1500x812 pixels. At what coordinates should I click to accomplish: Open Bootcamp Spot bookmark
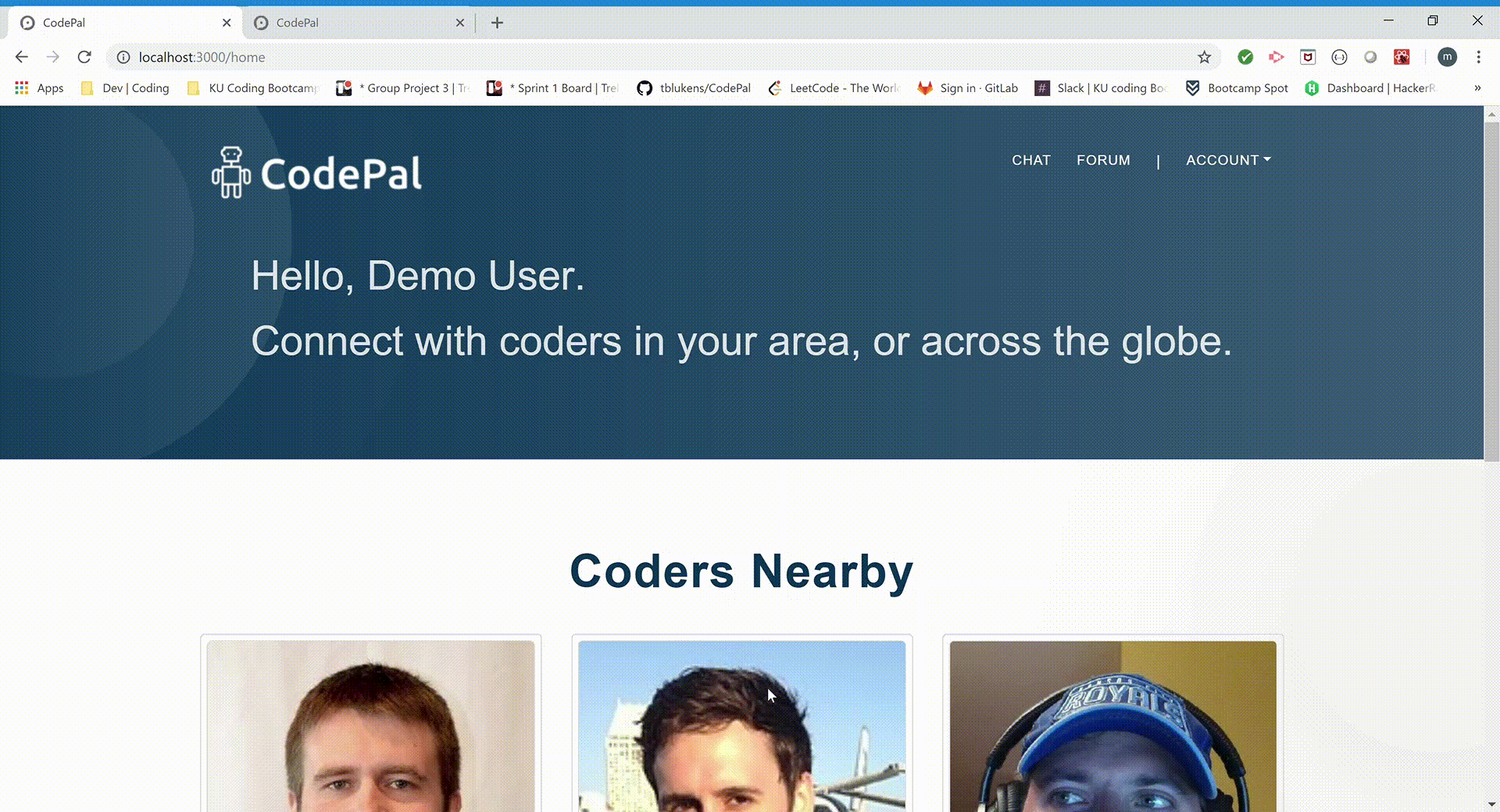[1237, 88]
